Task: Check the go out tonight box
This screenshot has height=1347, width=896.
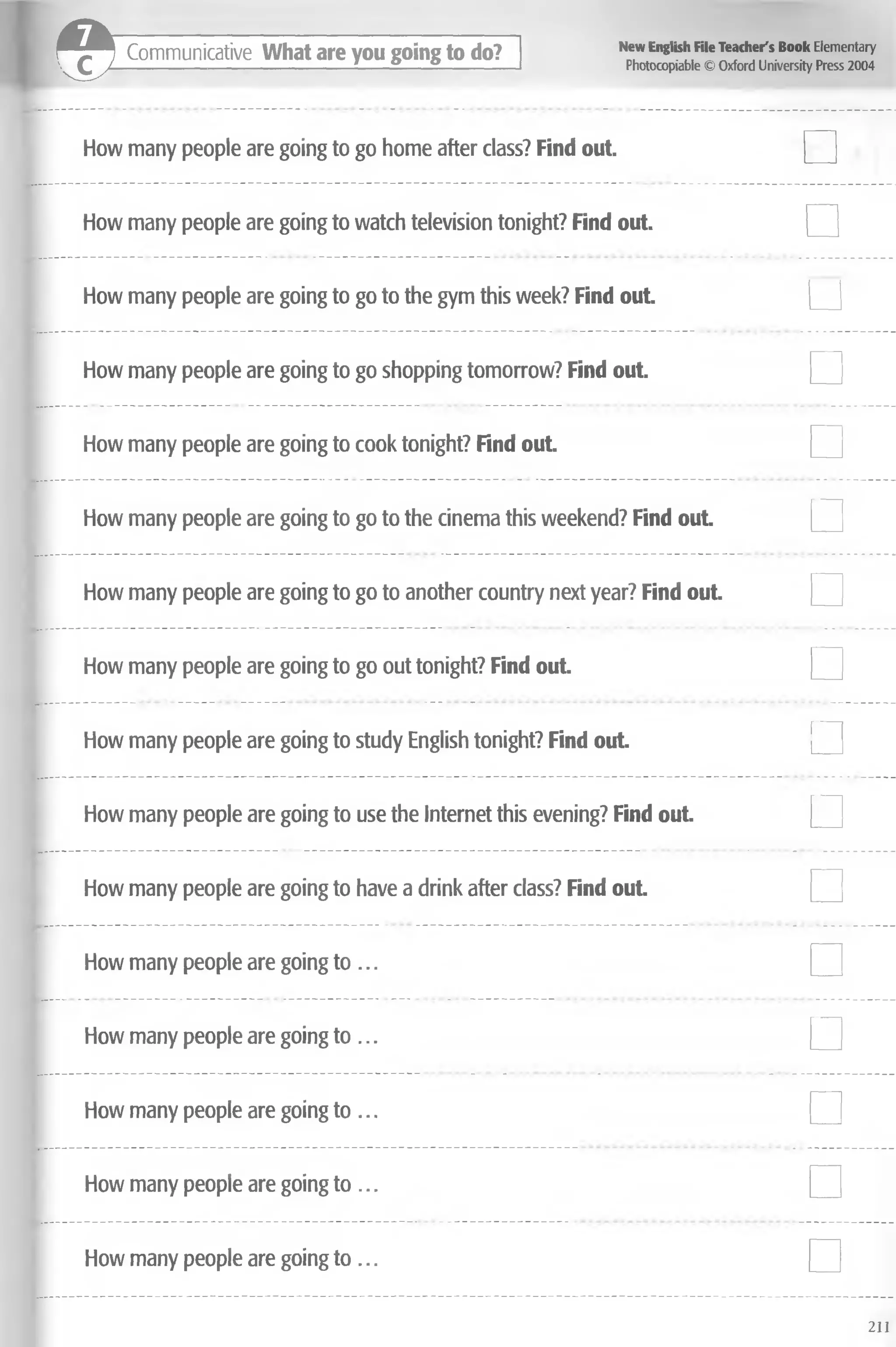Action: click(826, 663)
